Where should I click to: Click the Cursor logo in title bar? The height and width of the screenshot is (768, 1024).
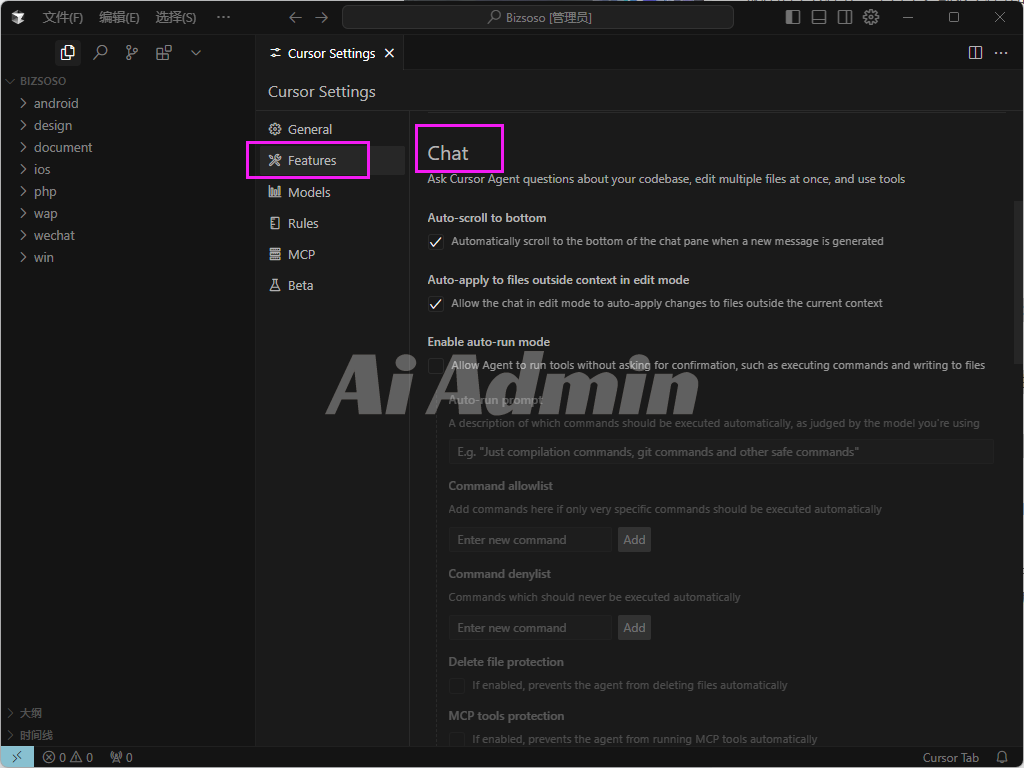coord(18,18)
